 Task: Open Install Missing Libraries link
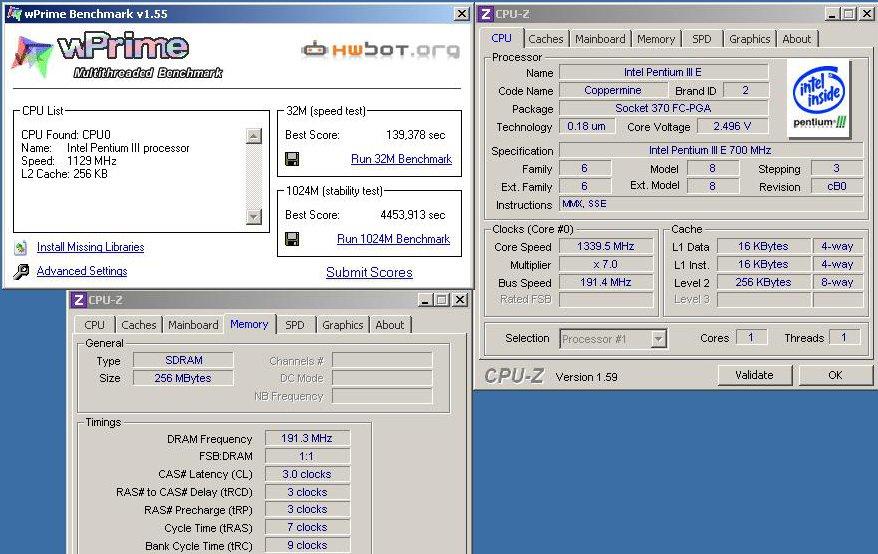pos(90,247)
